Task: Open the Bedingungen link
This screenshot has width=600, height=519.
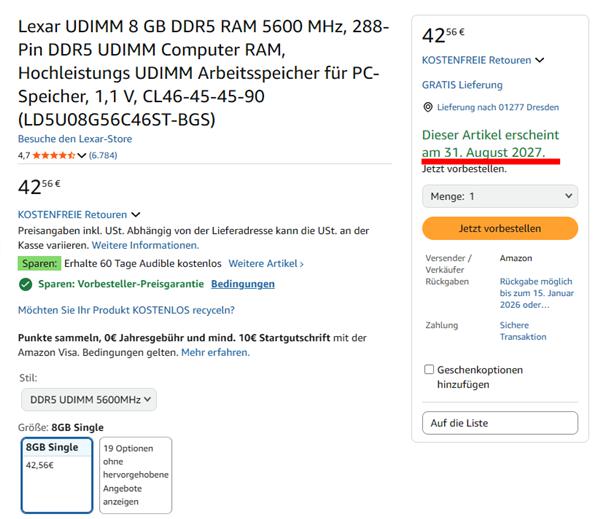Action: click(243, 284)
